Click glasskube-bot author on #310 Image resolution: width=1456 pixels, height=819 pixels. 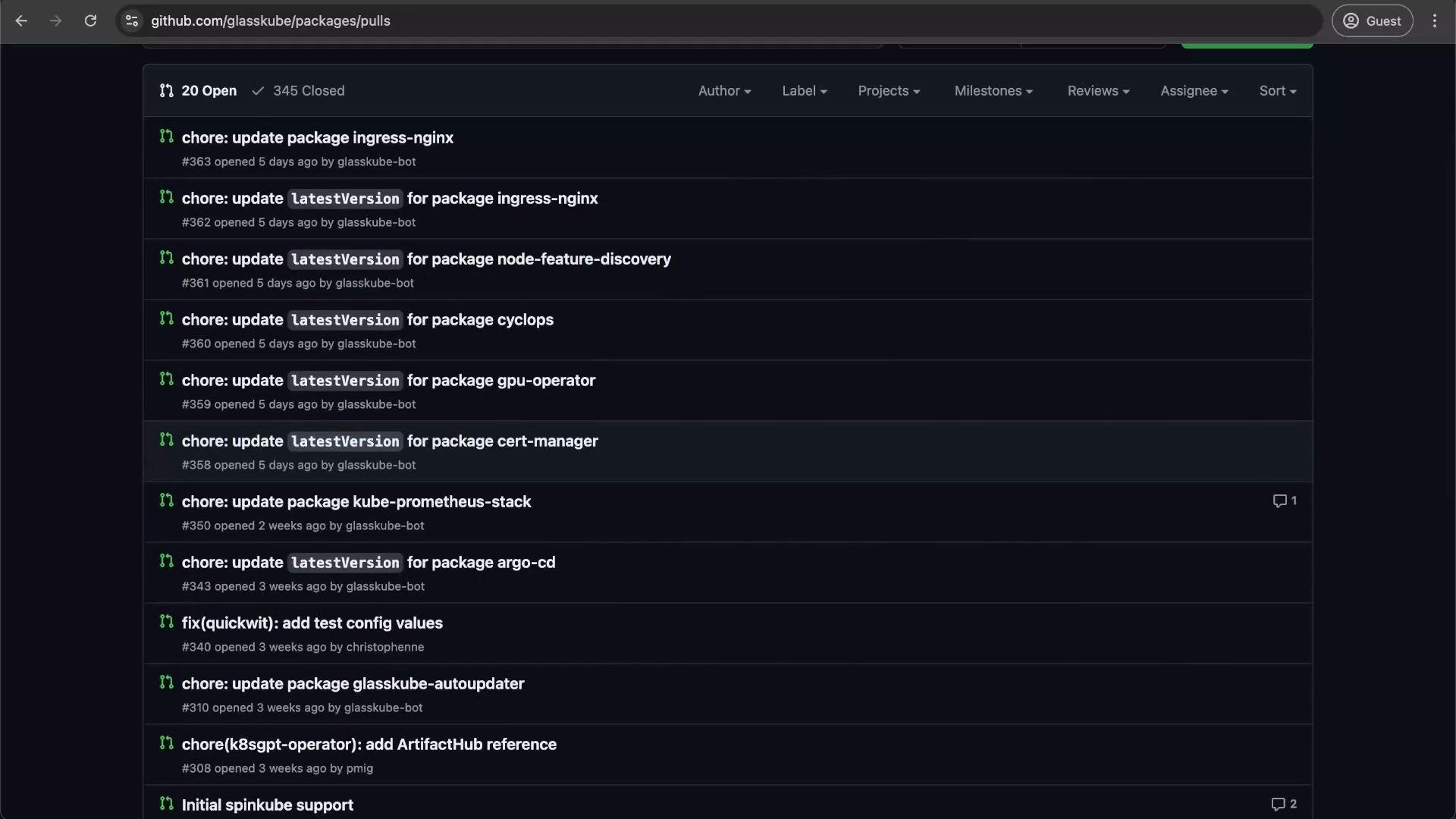(383, 708)
